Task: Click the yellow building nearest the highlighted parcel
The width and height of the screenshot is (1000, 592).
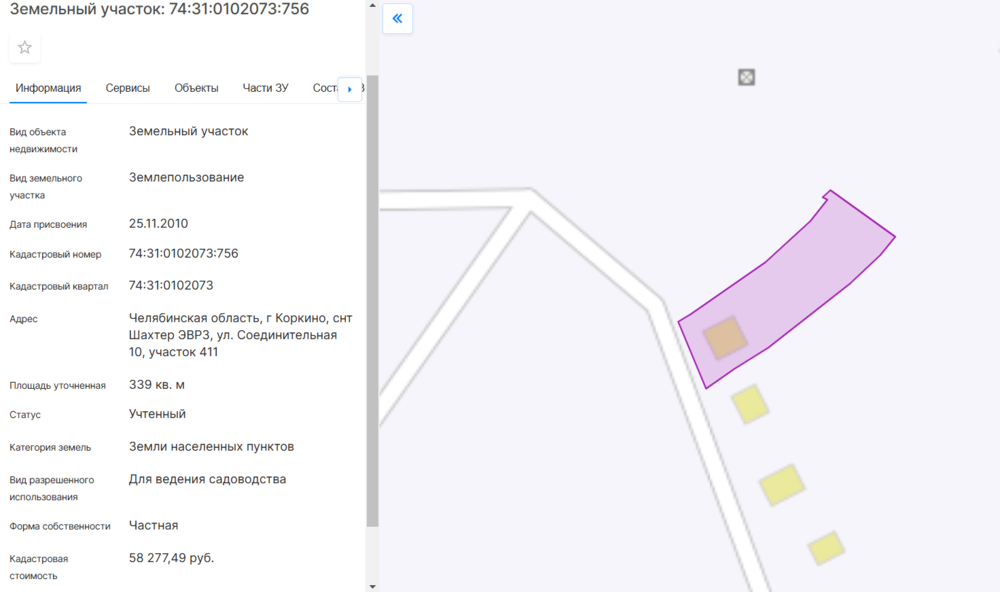Action: tap(750, 404)
